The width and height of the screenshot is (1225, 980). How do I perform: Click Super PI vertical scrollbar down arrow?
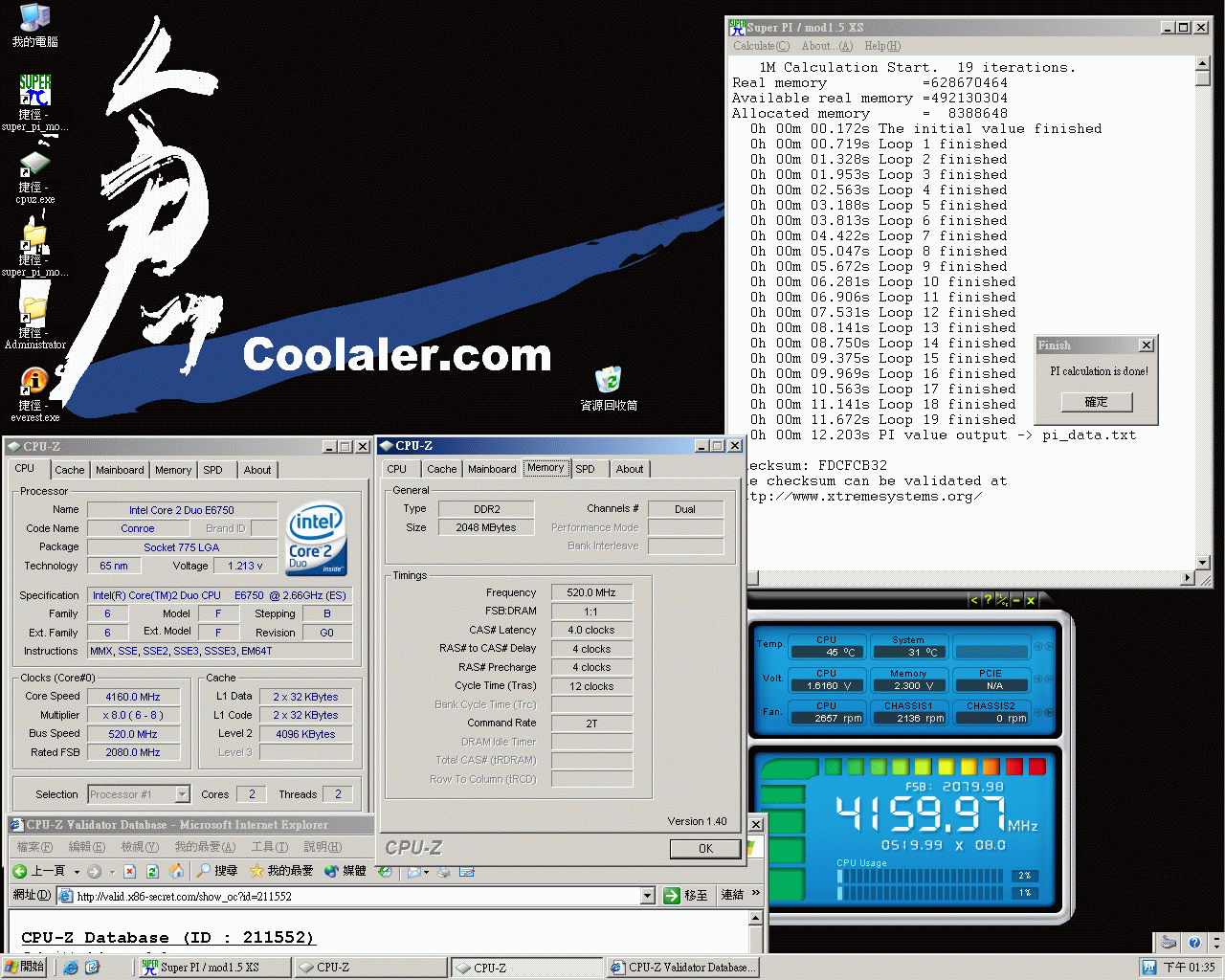point(1203,563)
